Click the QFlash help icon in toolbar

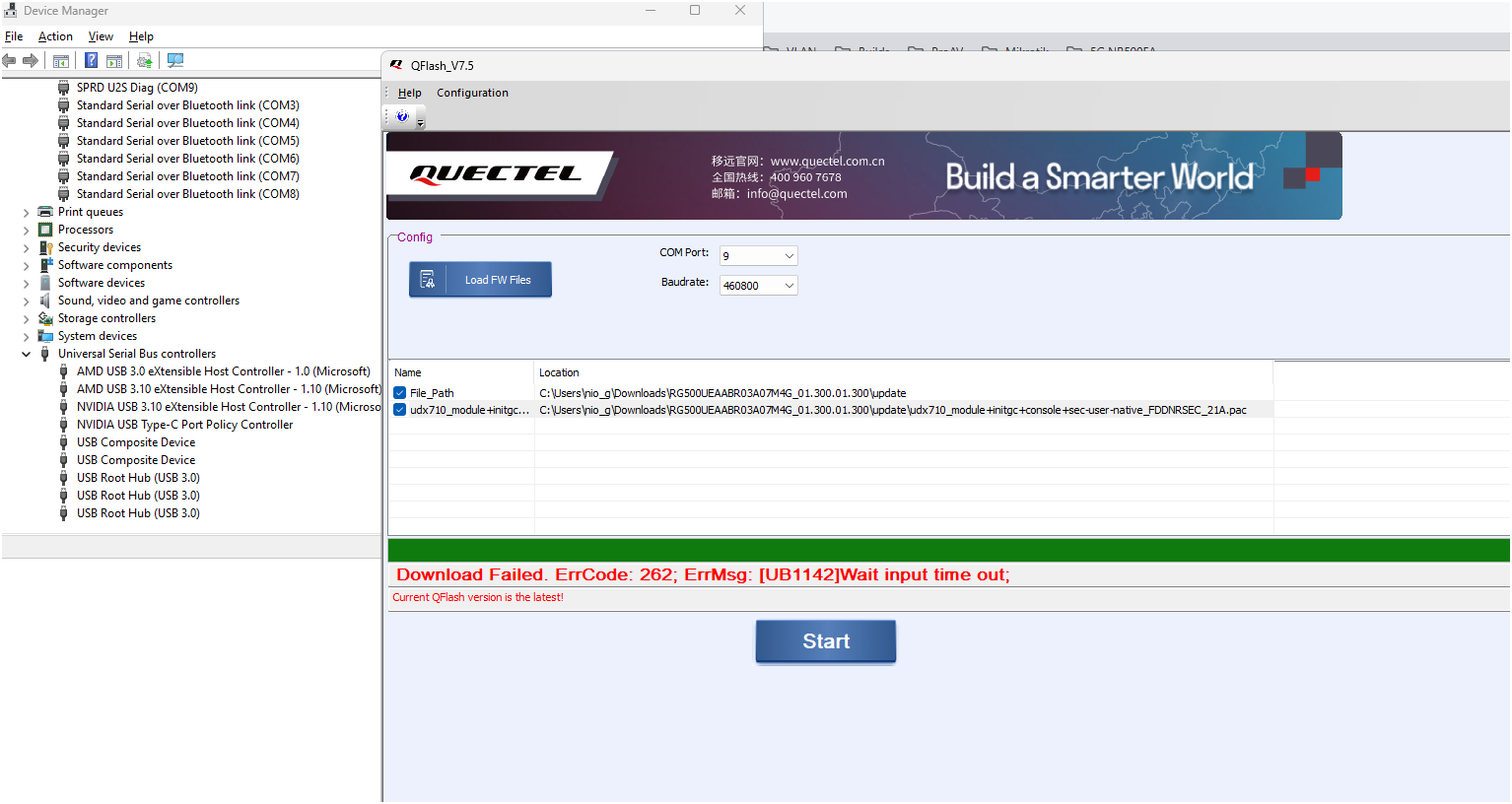(402, 116)
